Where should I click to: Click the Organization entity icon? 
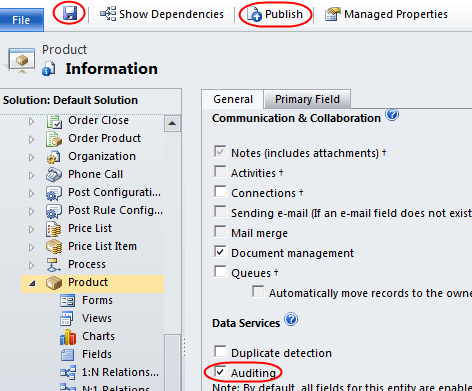(54, 157)
